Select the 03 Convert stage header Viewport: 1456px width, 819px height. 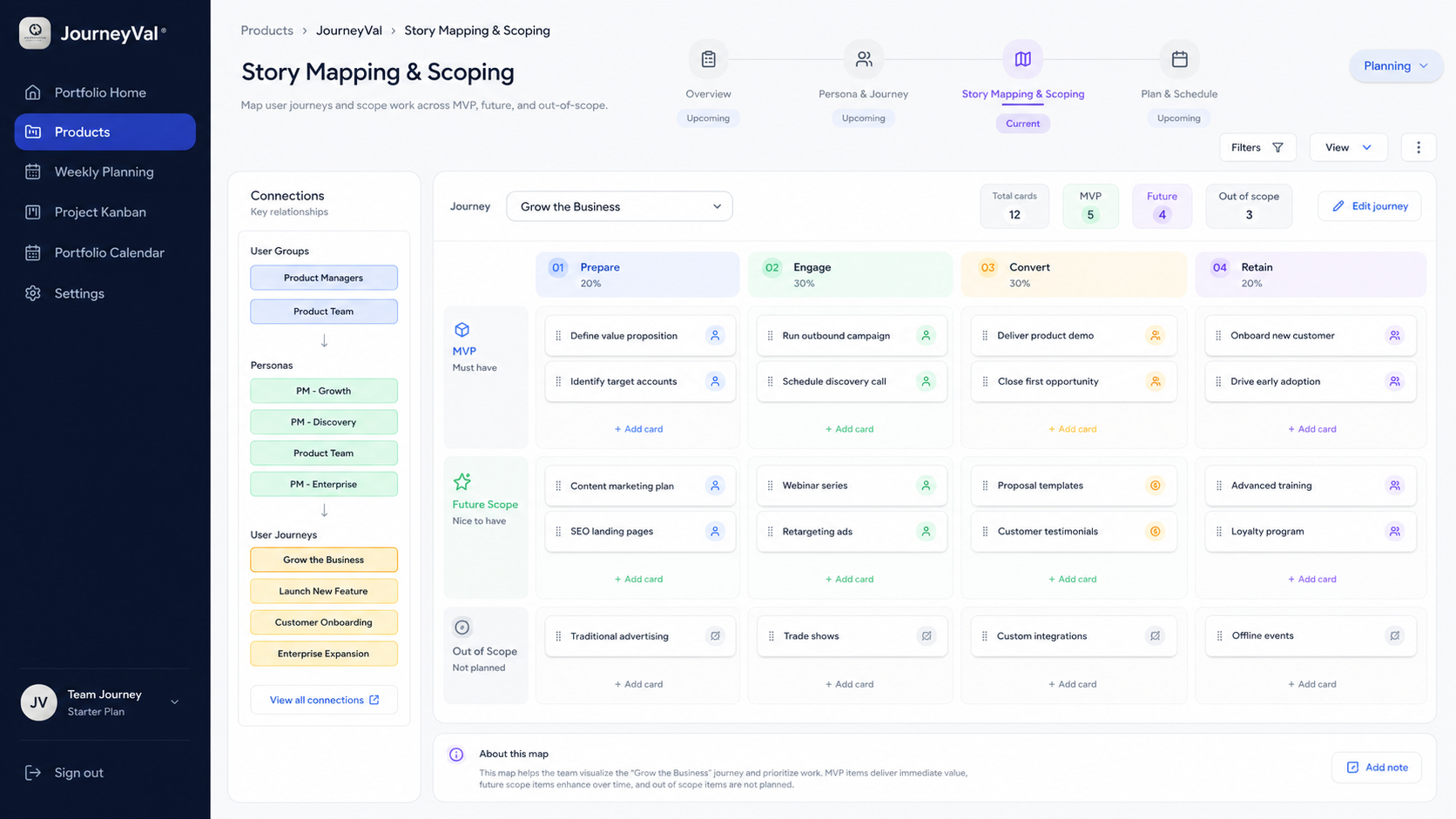click(x=1074, y=274)
